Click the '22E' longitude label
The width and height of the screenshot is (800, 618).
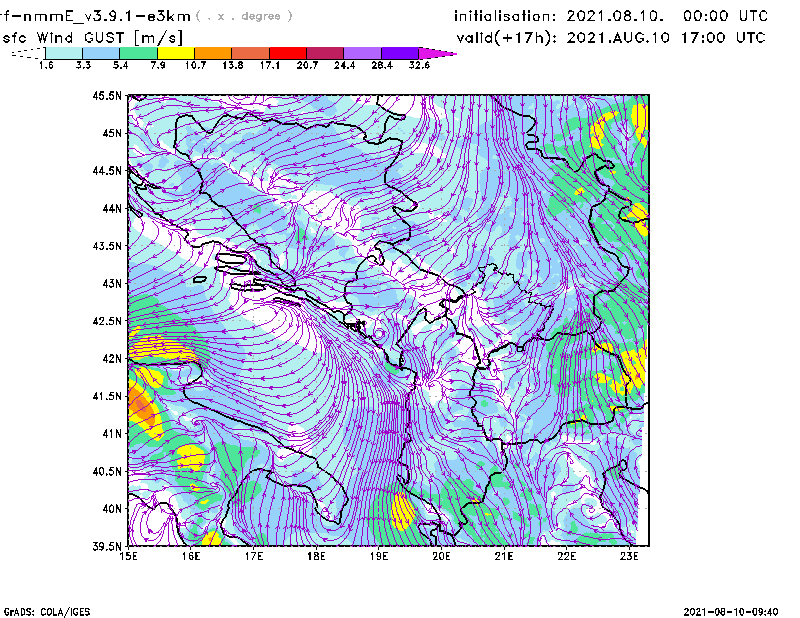(x=566, y=556)
